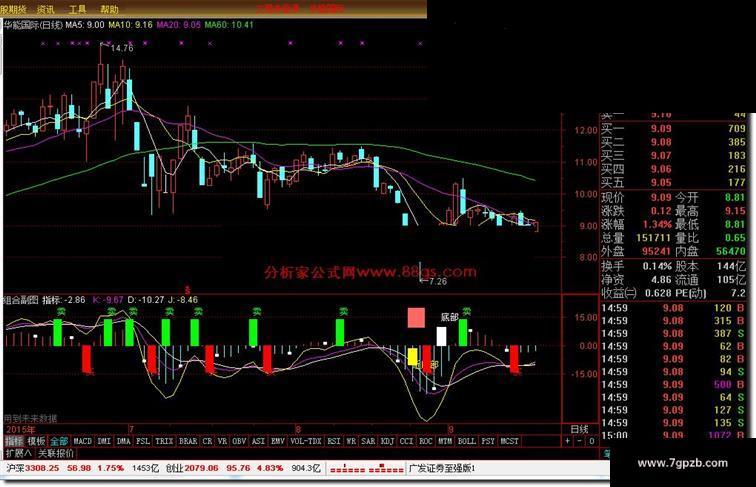Image resolution: width=756 pixels, height=487 pixels.
Task: Switch sub-chart to VR indicator
Action: click(222, 441)
